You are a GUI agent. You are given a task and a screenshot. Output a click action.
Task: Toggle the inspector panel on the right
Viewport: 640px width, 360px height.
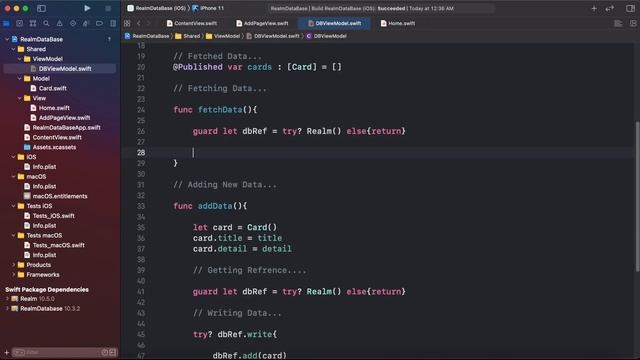click(630, 8)
